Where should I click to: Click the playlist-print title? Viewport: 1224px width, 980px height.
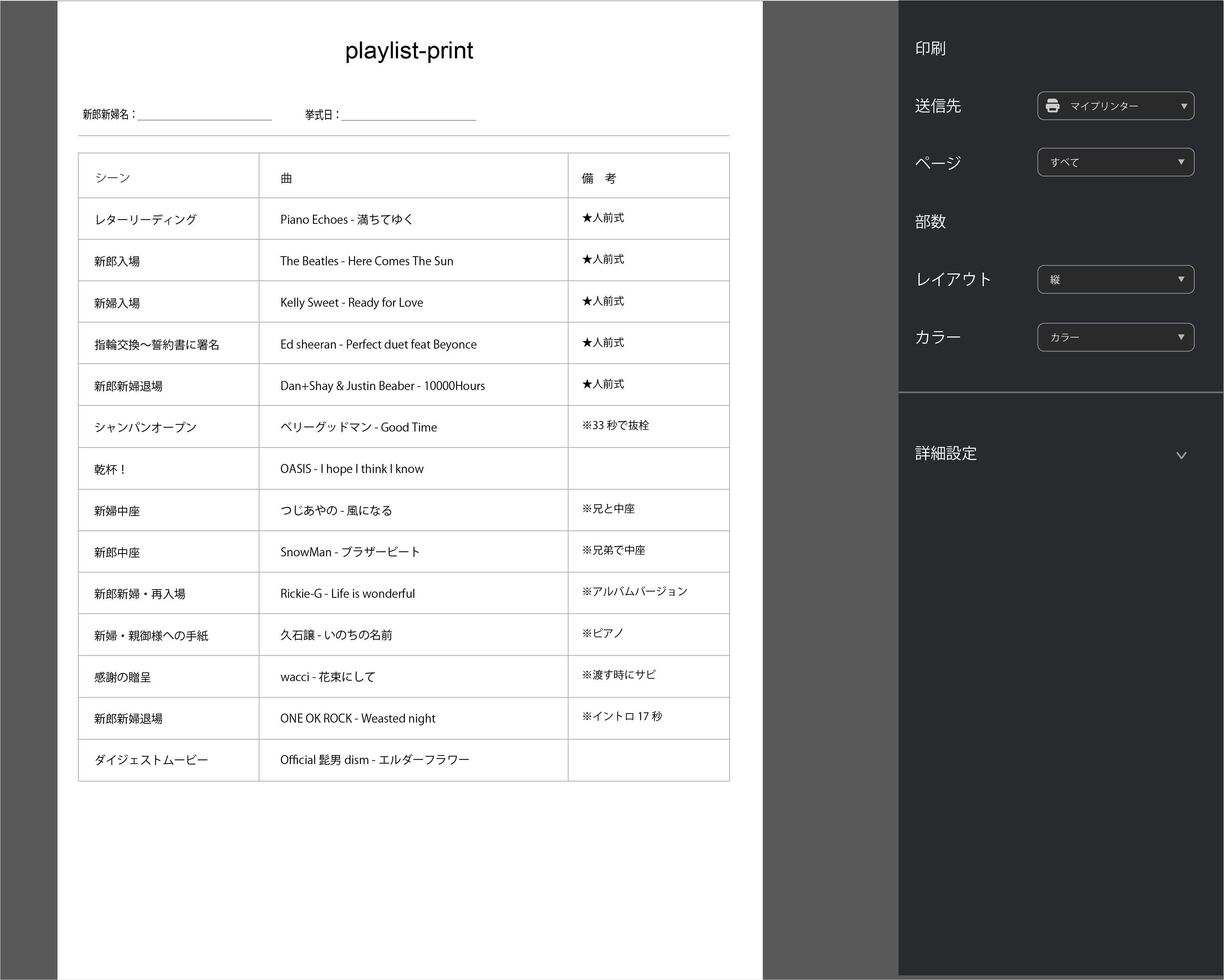point(409,50)
